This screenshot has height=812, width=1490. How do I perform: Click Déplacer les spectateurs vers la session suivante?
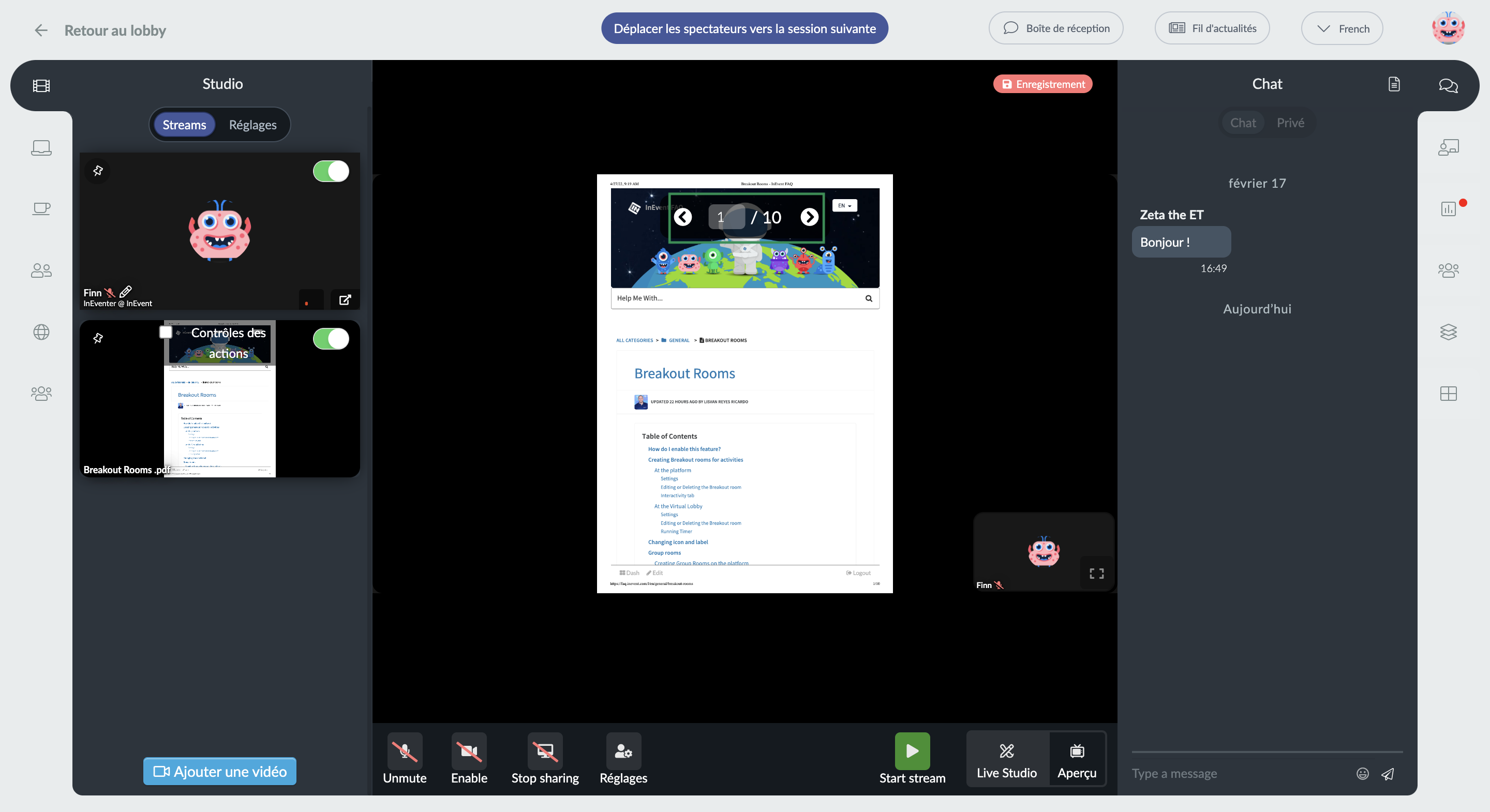pos(744,28)
